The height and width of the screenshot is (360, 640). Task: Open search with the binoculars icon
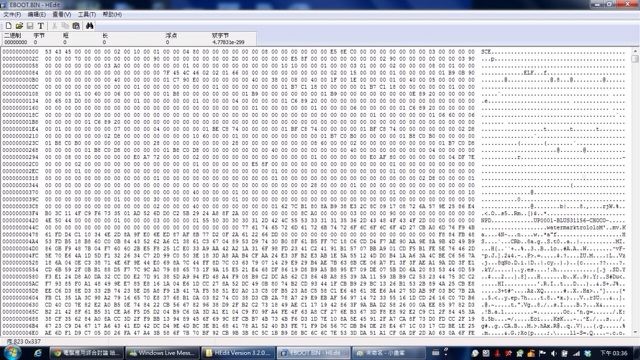pyautogui.click(x=89, y=26)
